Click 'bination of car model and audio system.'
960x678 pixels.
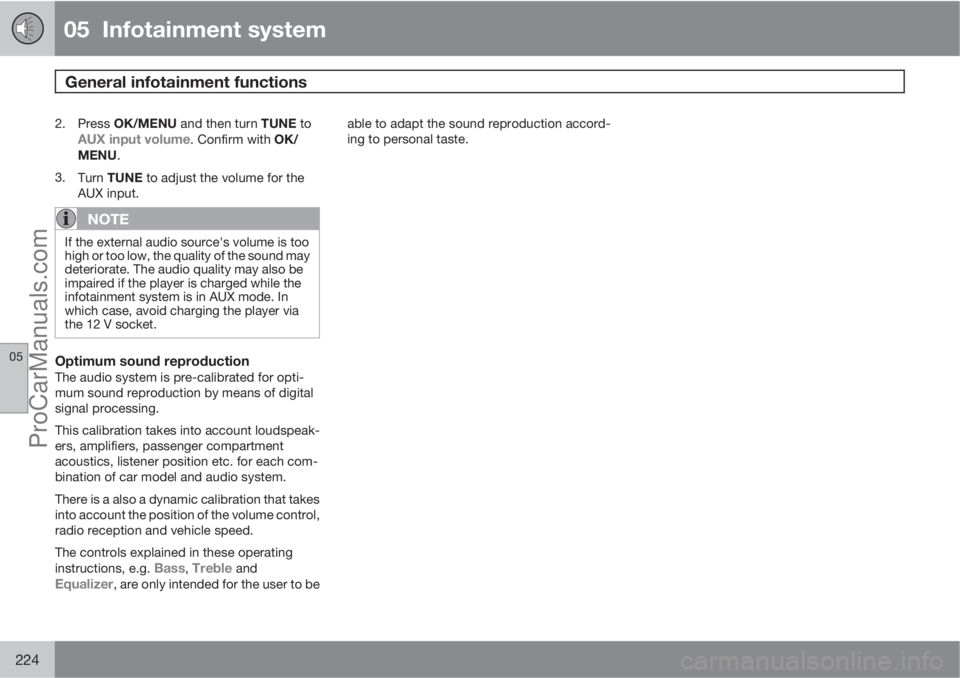point(171,477)
